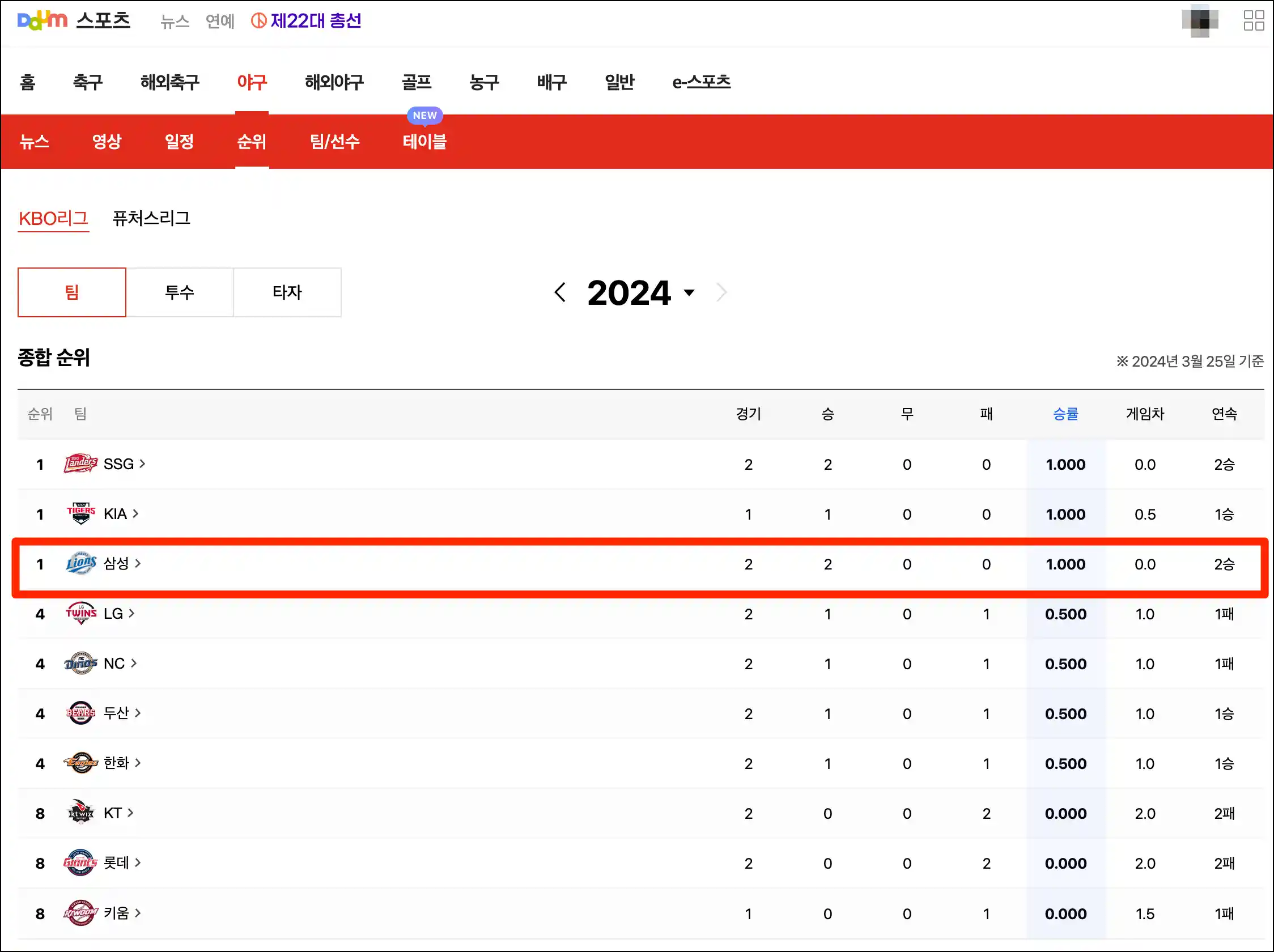Open the 영상 sub-menu
The image size is (1274, 952).
pos(107,141)
